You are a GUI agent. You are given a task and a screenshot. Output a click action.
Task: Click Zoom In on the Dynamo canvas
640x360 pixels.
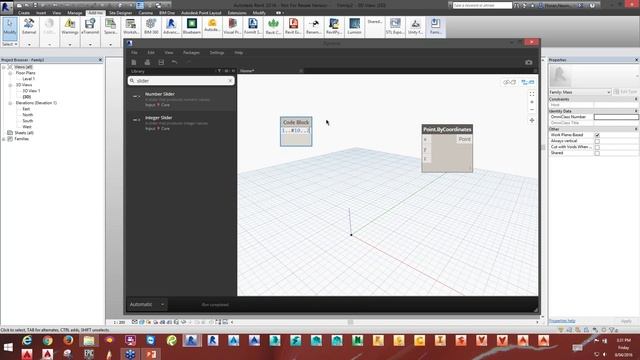(x=532, y=102)
